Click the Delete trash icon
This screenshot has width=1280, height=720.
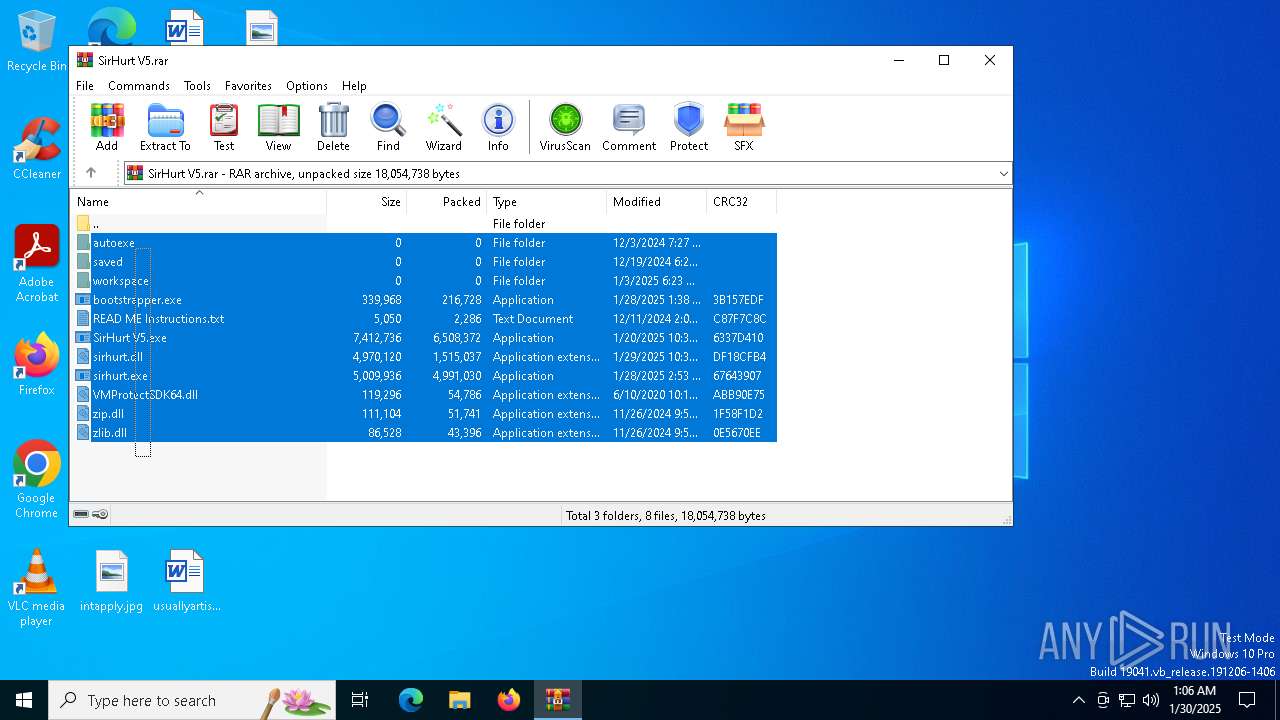[x=333, y=127]
